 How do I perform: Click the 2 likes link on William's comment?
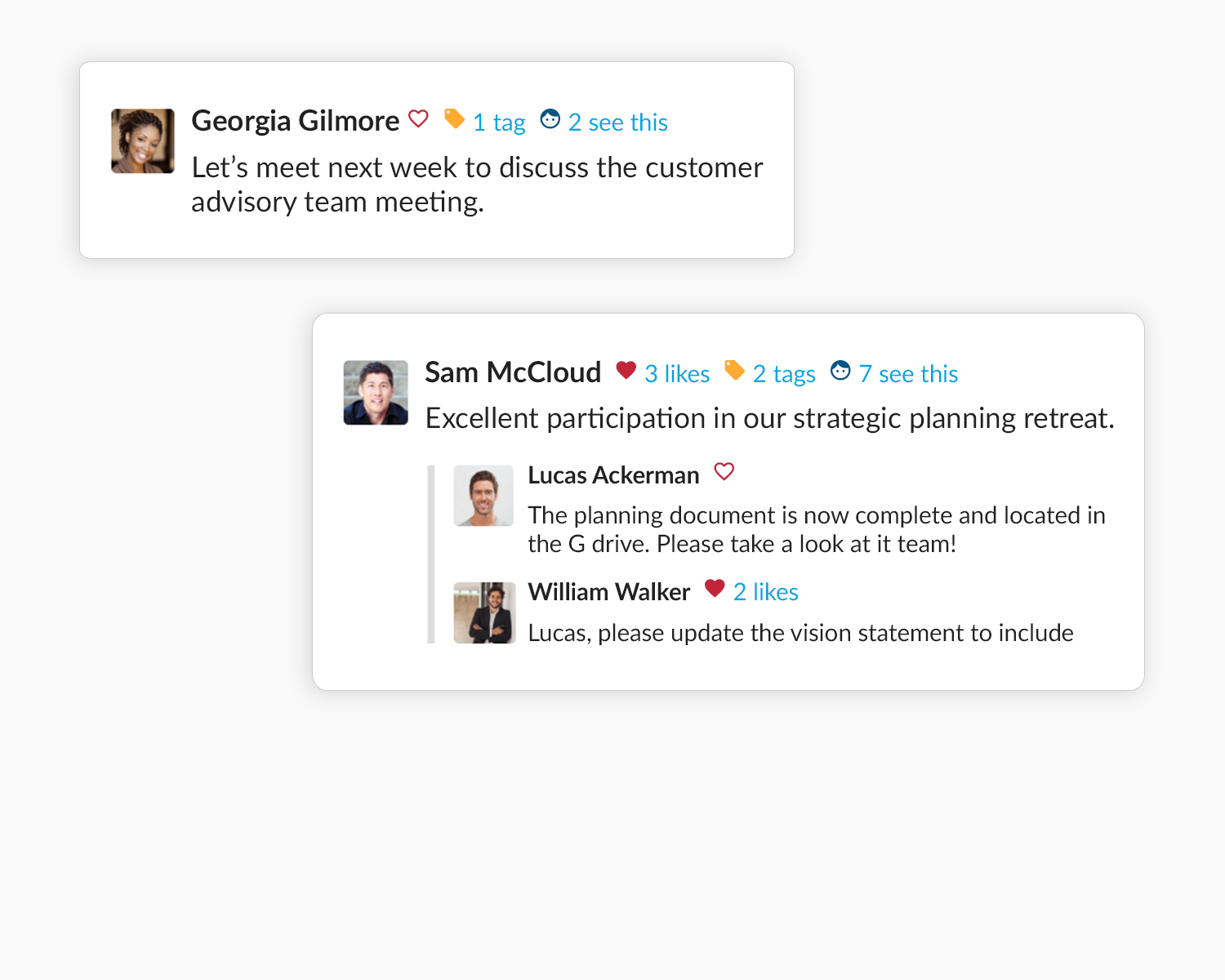pyautogui.click(x=766, y=591)
